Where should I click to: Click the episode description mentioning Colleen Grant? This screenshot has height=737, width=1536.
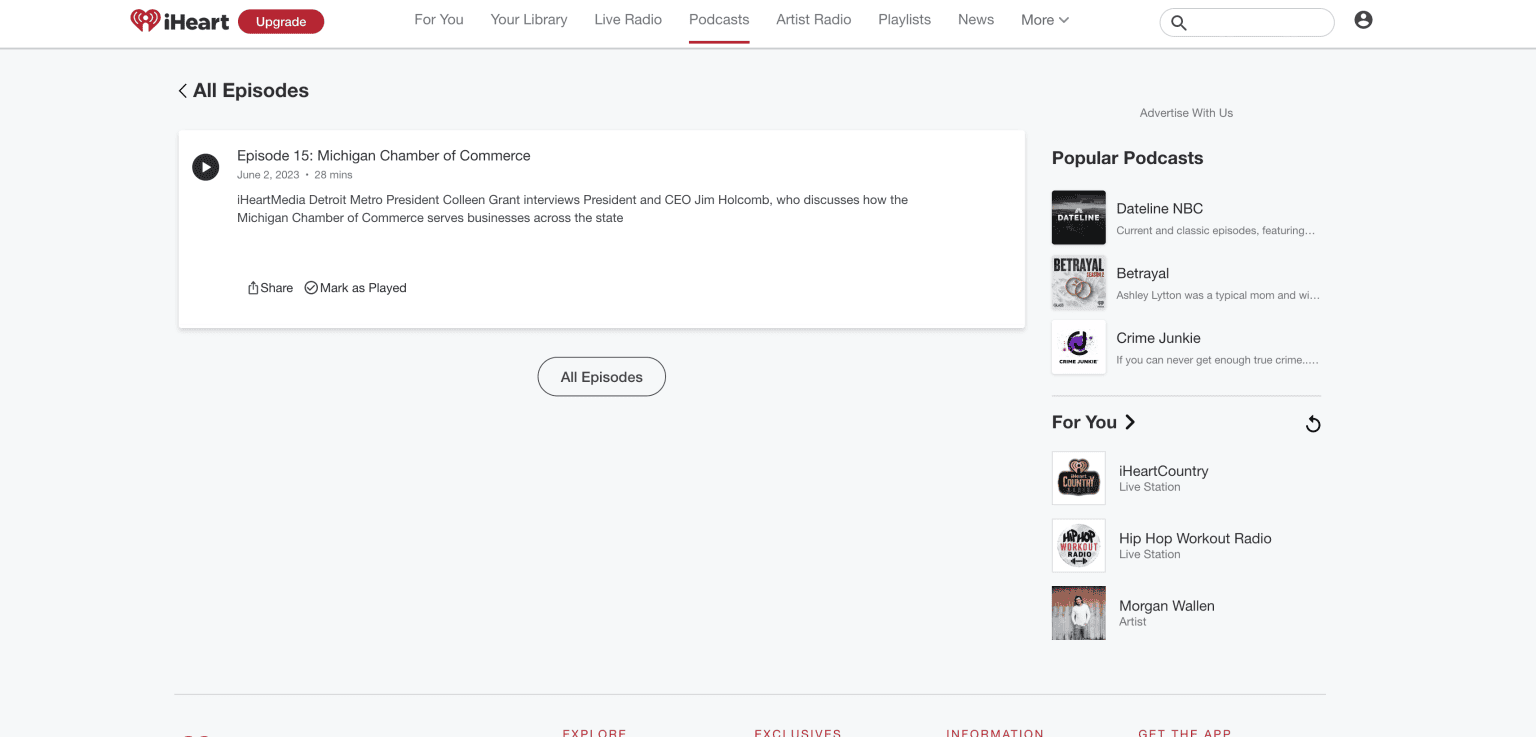[x=572, y=209]
